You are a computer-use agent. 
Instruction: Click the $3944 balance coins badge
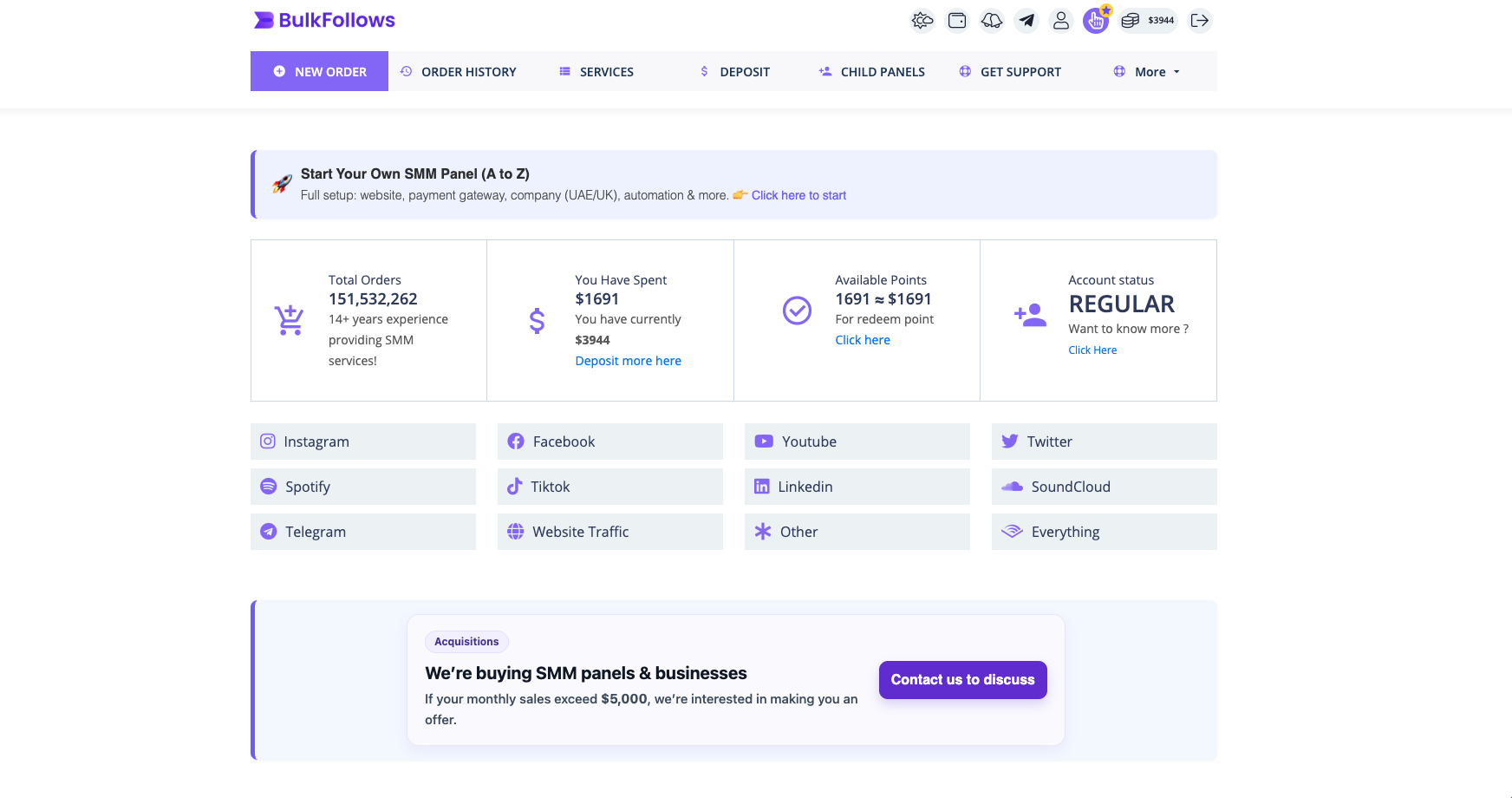tap(1148, 21)
